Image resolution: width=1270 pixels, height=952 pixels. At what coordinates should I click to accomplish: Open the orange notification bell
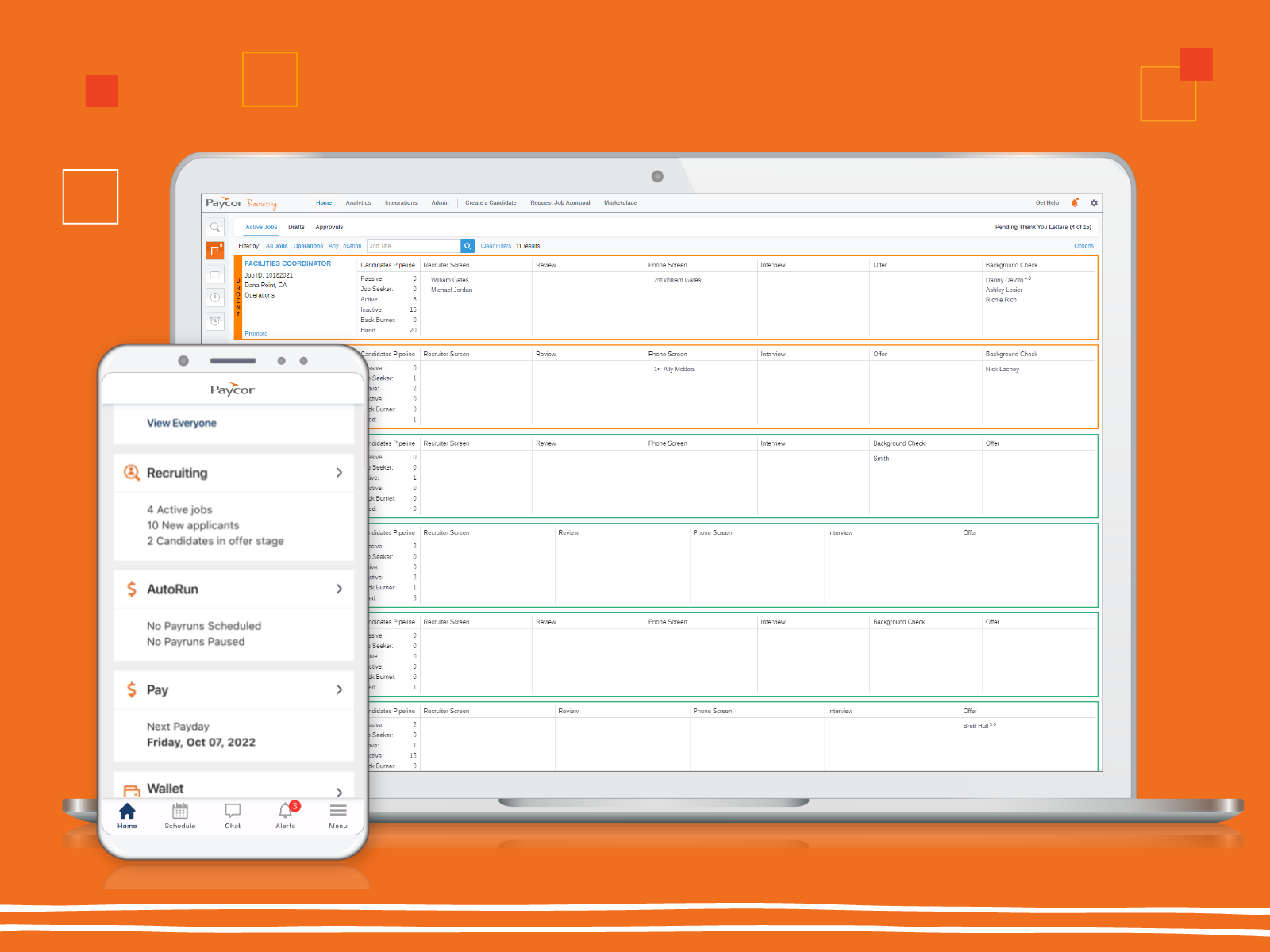[x=1075, y=203]
